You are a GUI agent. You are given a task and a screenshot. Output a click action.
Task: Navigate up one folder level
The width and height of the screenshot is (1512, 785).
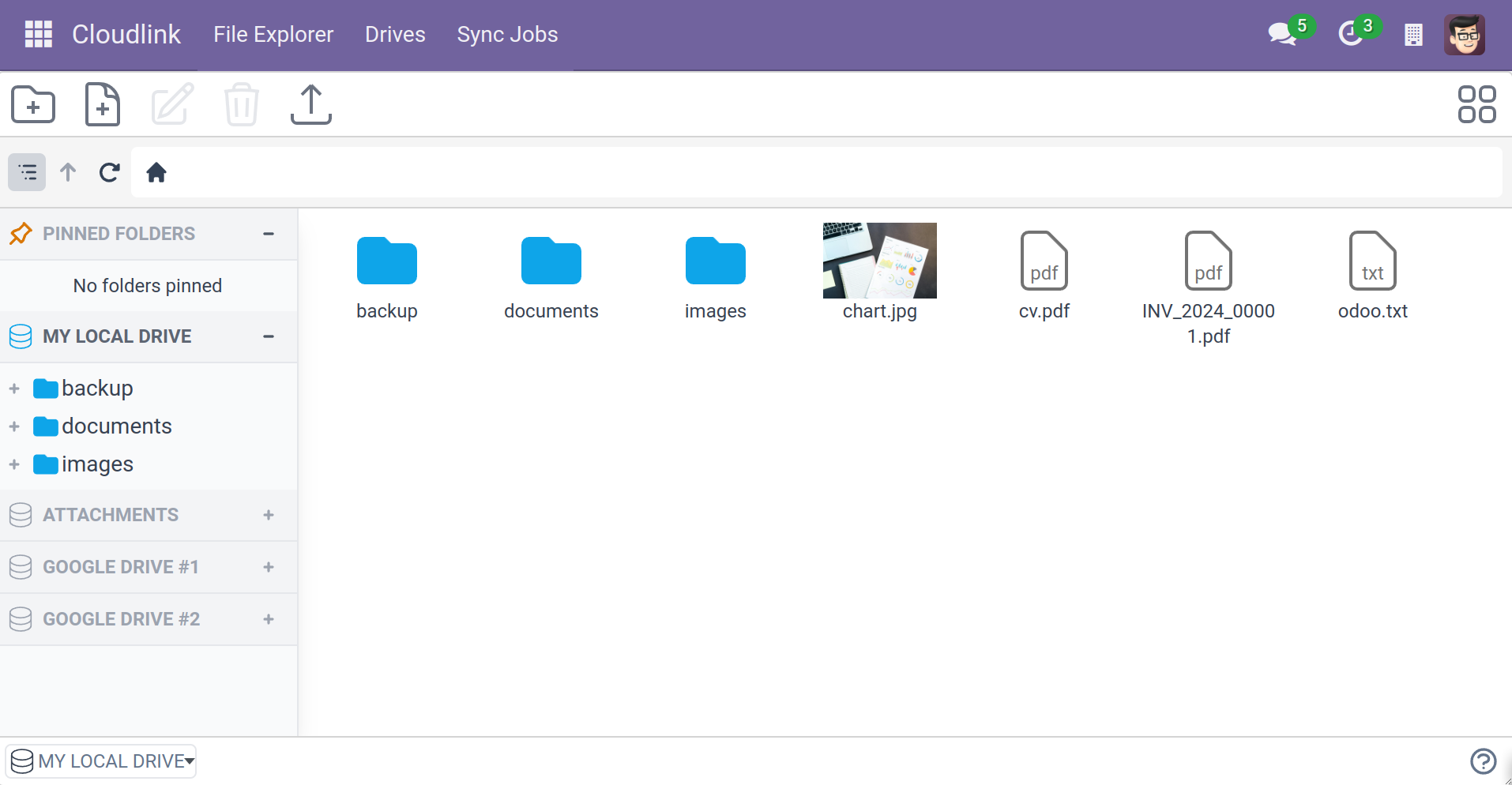[x=68, y=172]
